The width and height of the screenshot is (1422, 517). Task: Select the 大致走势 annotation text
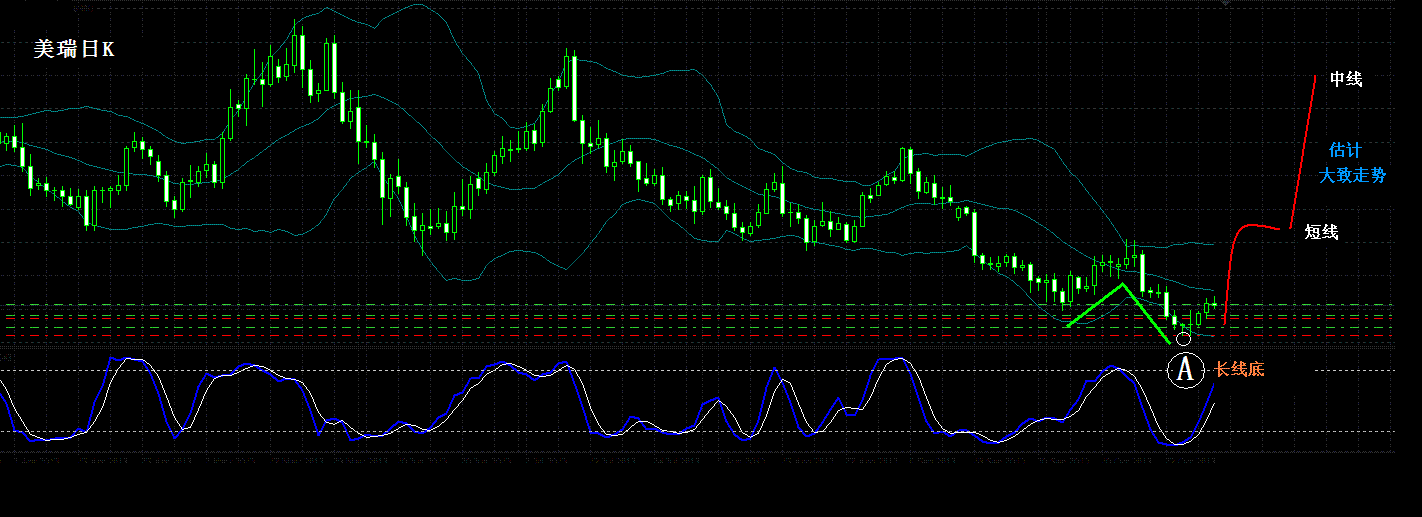coord(1352,175)
